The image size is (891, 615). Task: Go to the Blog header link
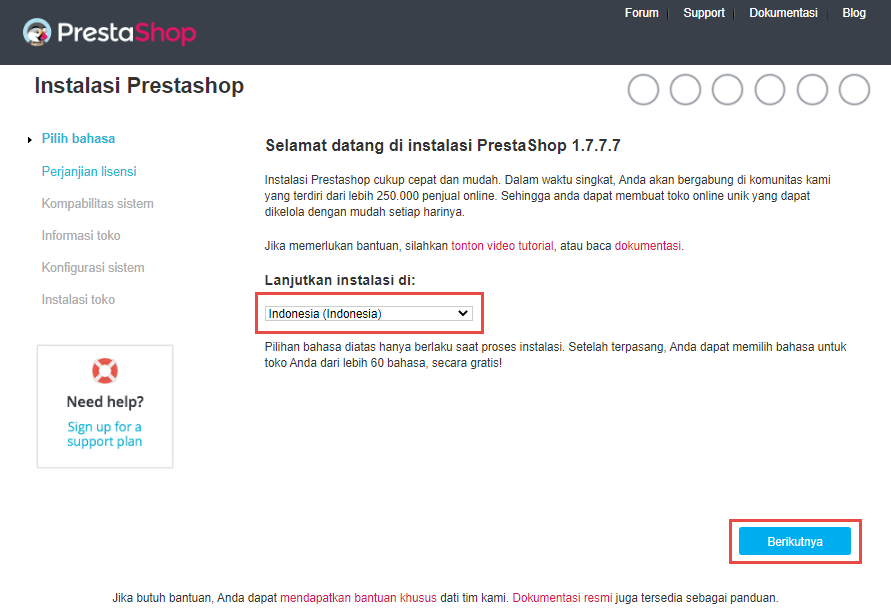click(854, 13)
